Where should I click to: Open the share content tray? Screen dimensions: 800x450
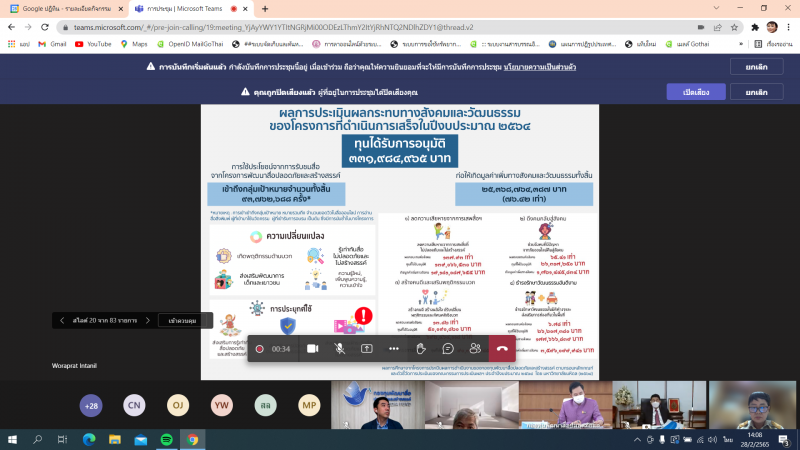[366, 349]
